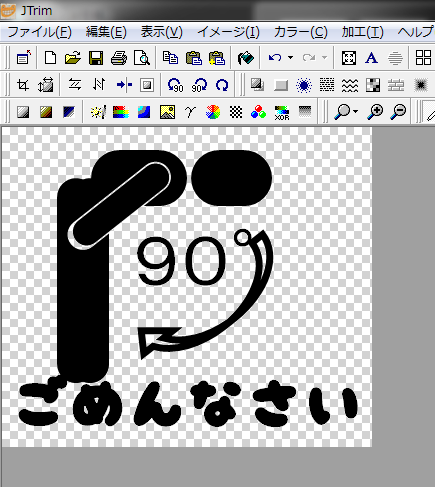Click the zoom in magnifier
Image resolution: width=435 pixels, height=487 pixels.
(x=375, y=111)
